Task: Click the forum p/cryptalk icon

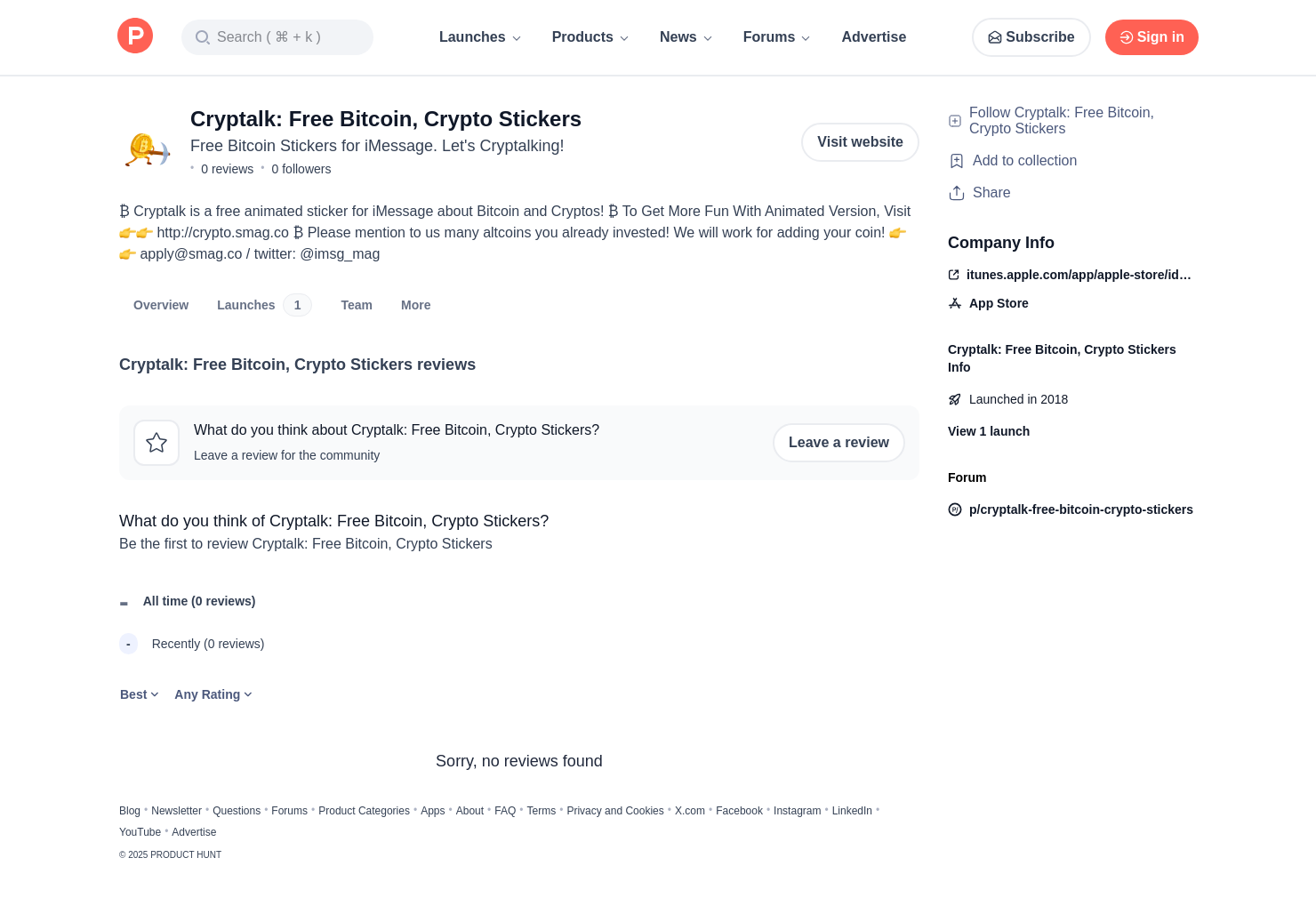Action: click(955, 509)
